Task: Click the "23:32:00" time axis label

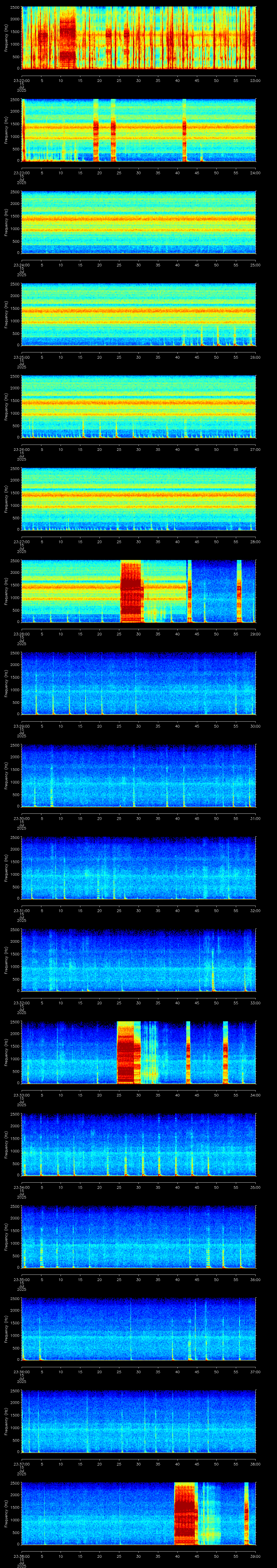Action: (x=21, y=1003)
